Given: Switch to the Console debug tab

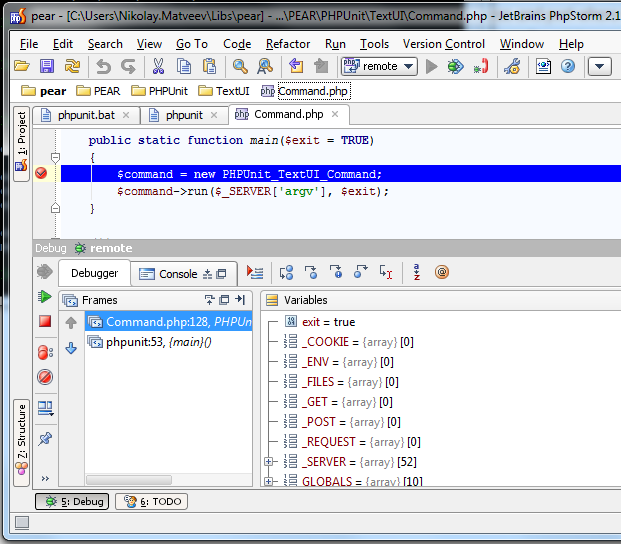Looking at the screenshot, I should point(183,274).
